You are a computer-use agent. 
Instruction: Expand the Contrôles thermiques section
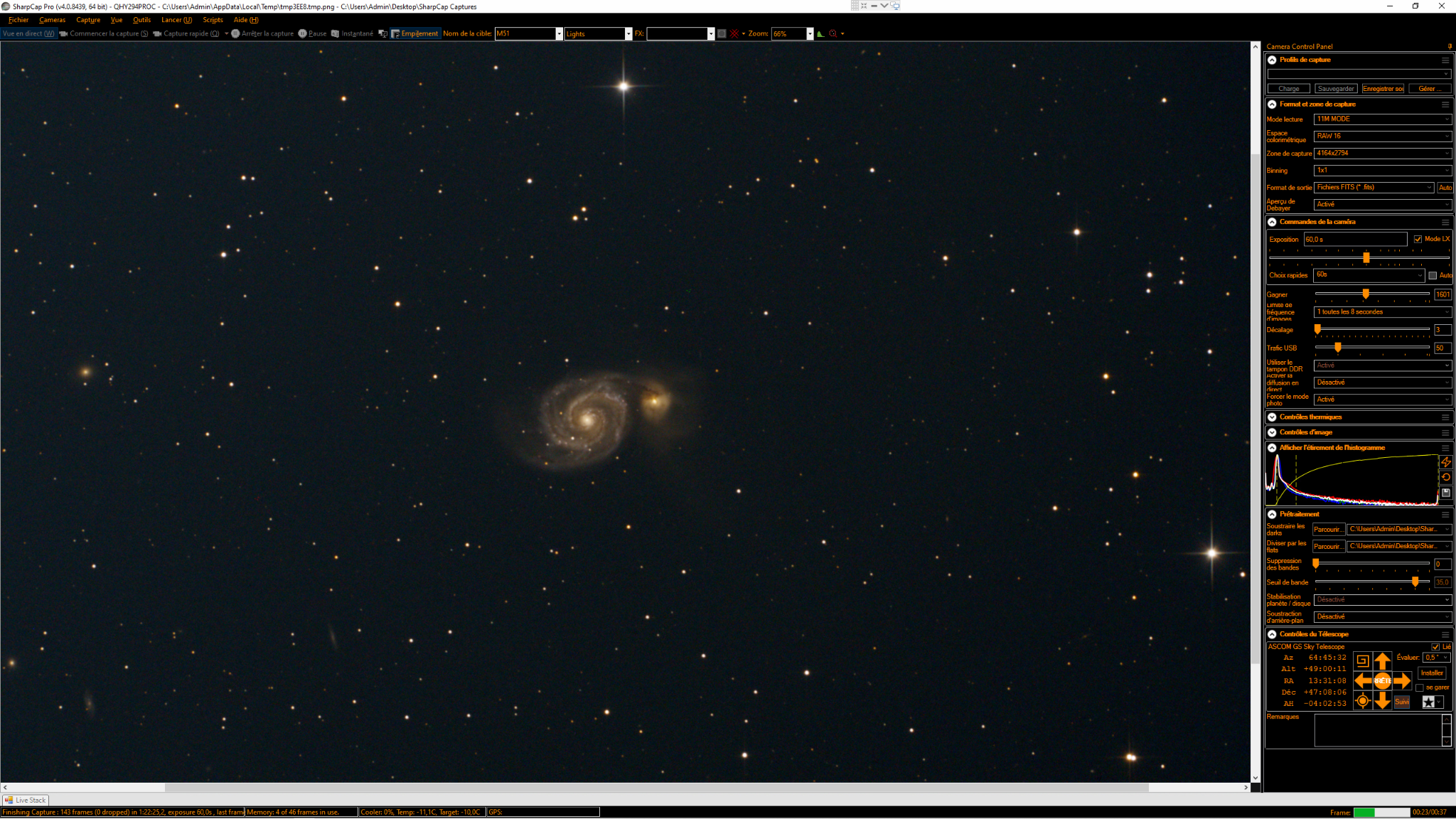tap(1272, 417)
